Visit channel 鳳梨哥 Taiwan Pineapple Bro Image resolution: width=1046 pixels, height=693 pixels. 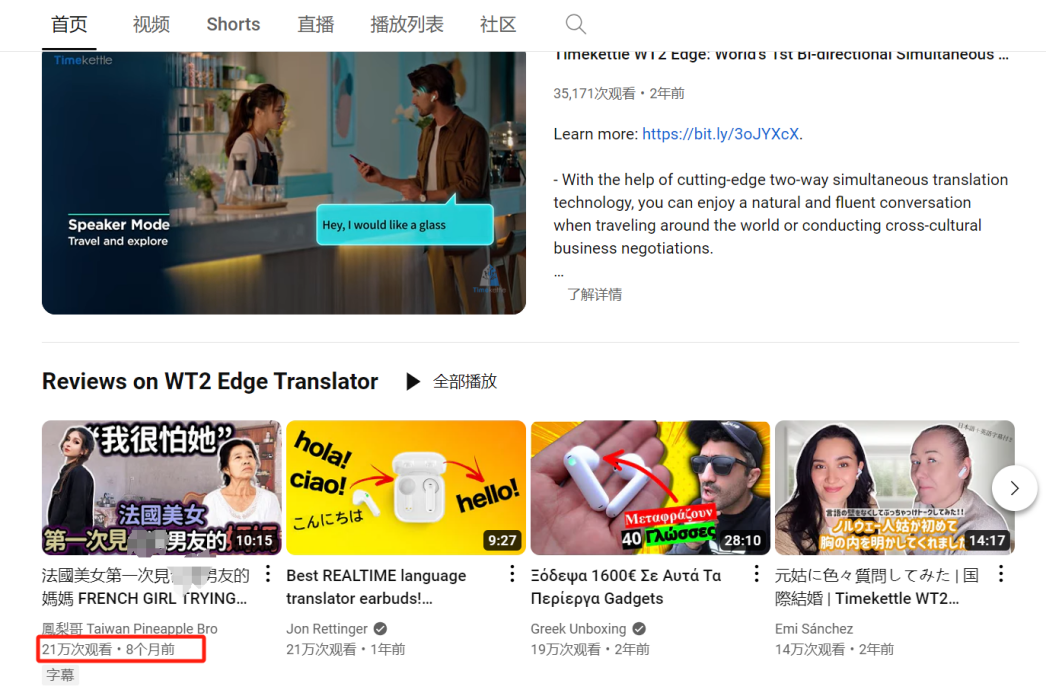[129, 628]
